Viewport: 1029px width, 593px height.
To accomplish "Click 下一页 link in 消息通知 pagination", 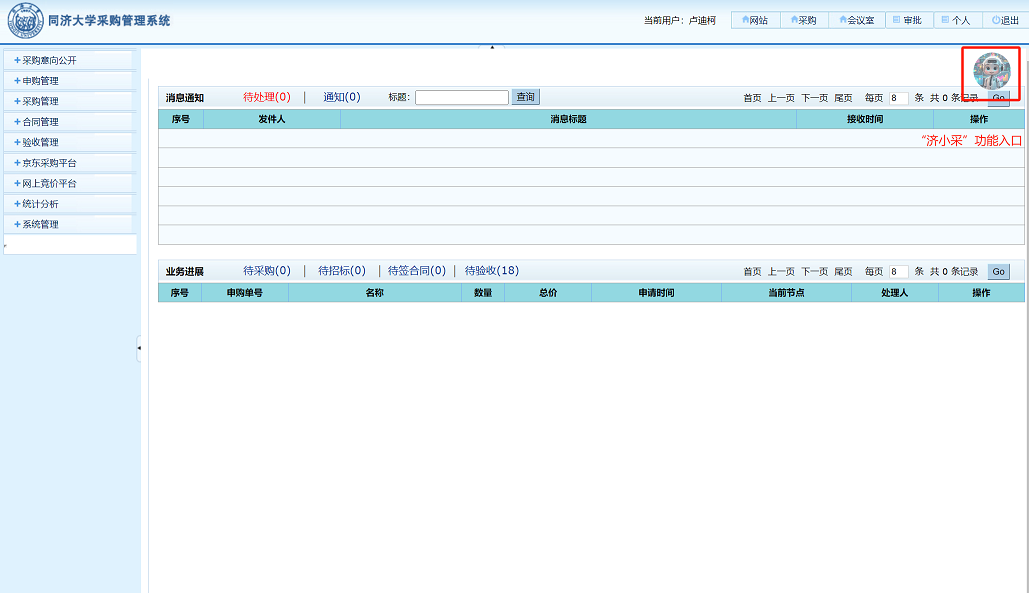I will 814,98.
